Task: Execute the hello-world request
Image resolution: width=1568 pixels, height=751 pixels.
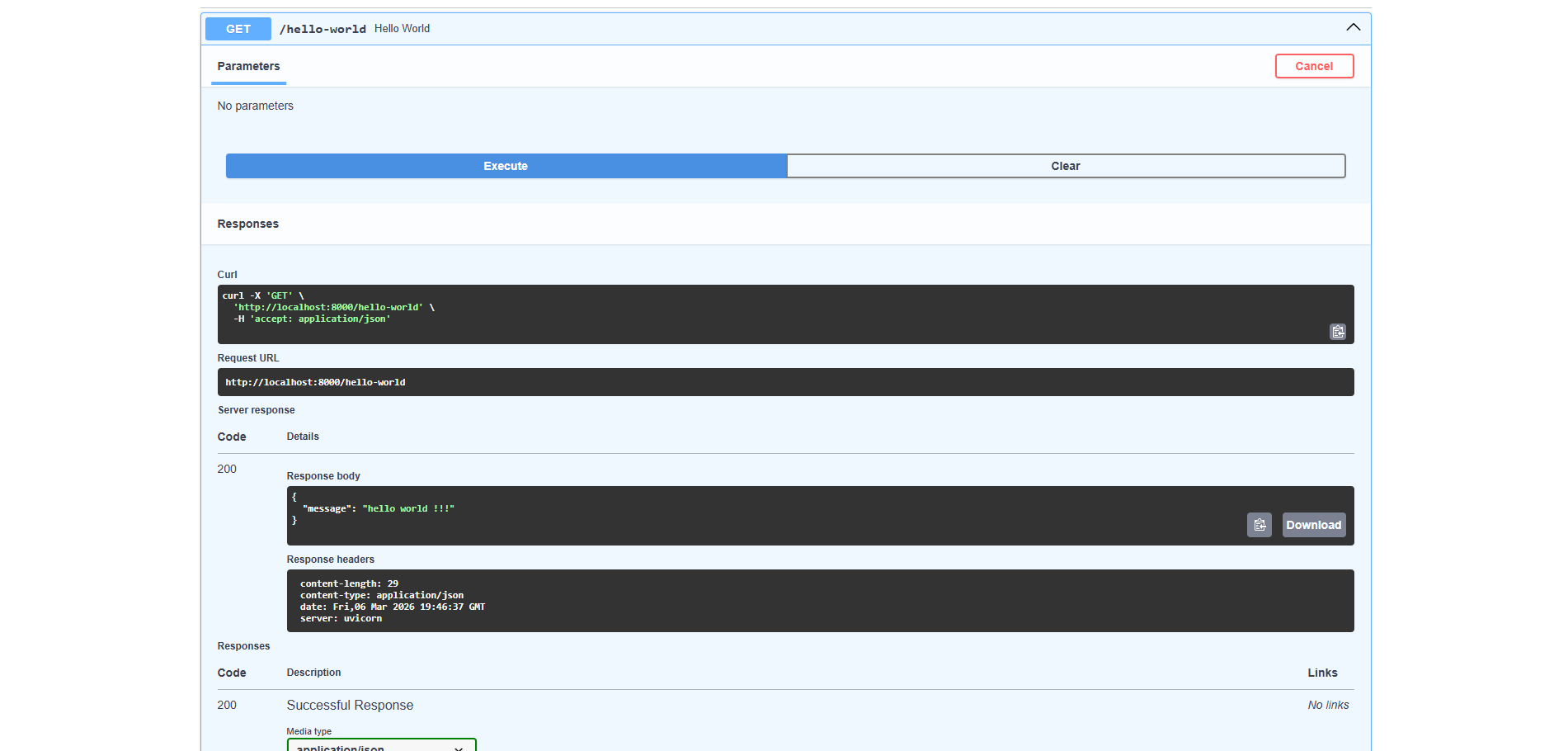Action: (x=506, y=166)
